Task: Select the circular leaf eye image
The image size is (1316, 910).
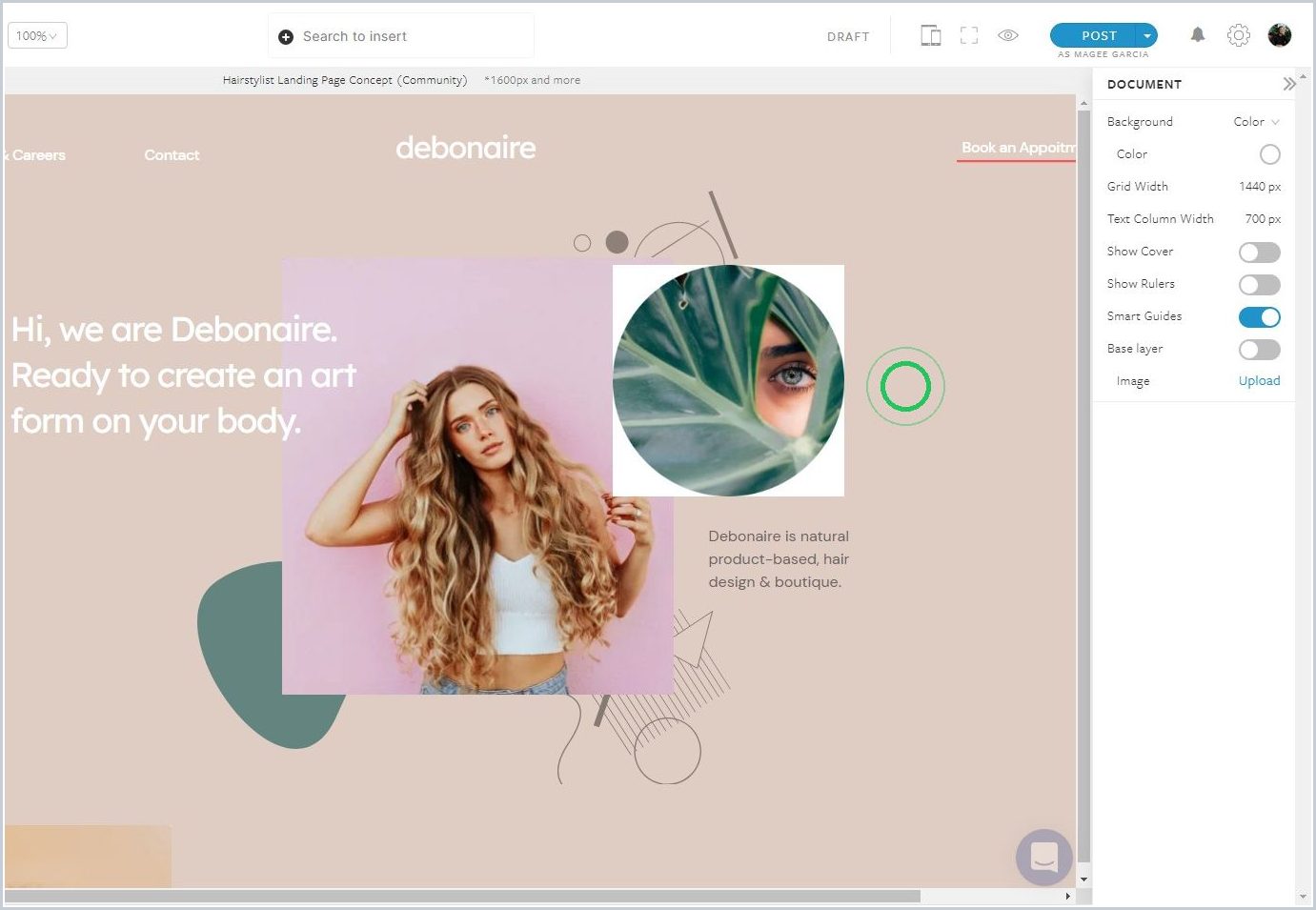Action: click(728, 380)
